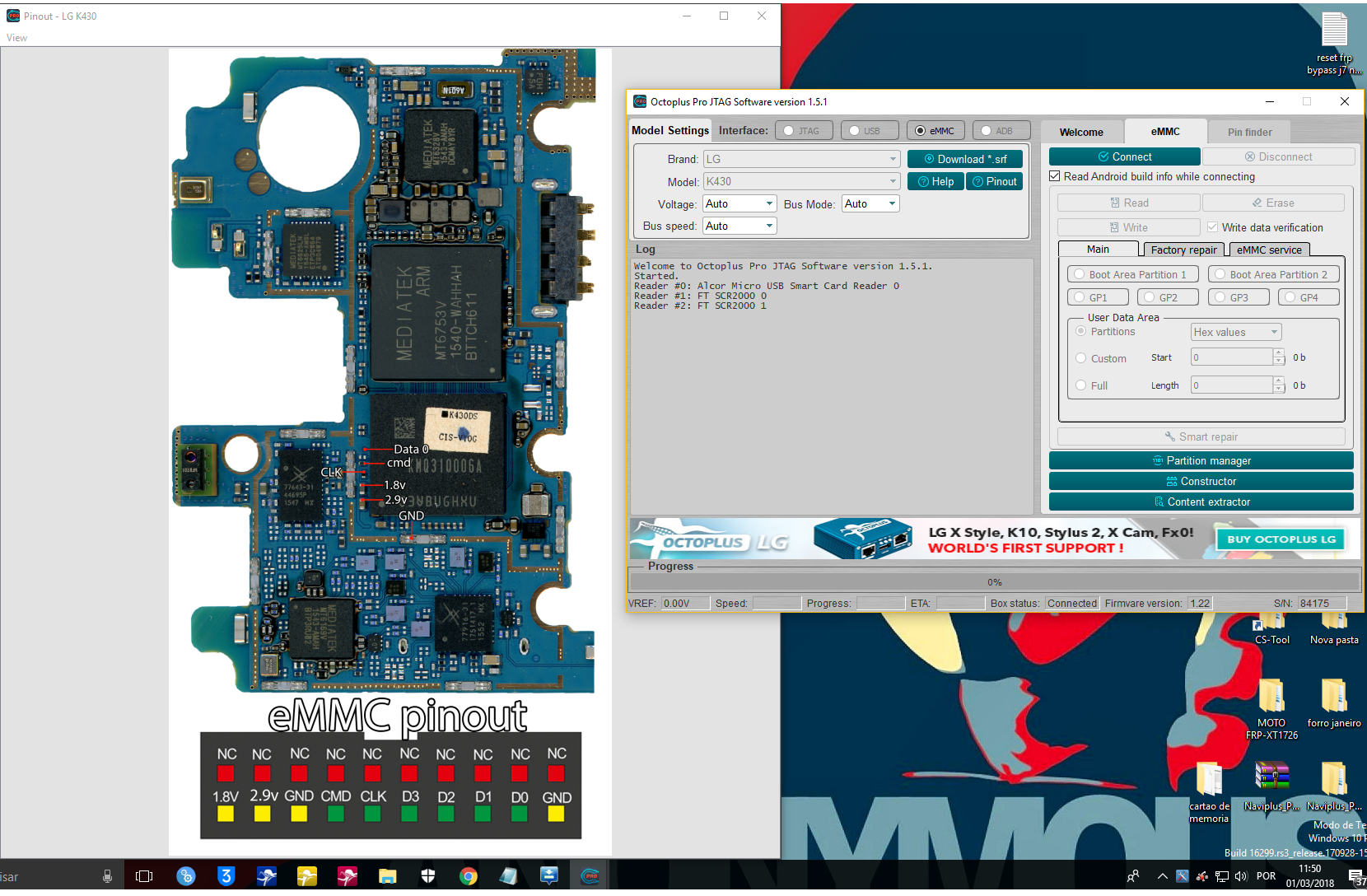Open Windows Defender shield in taskbar

pos(428,876)
